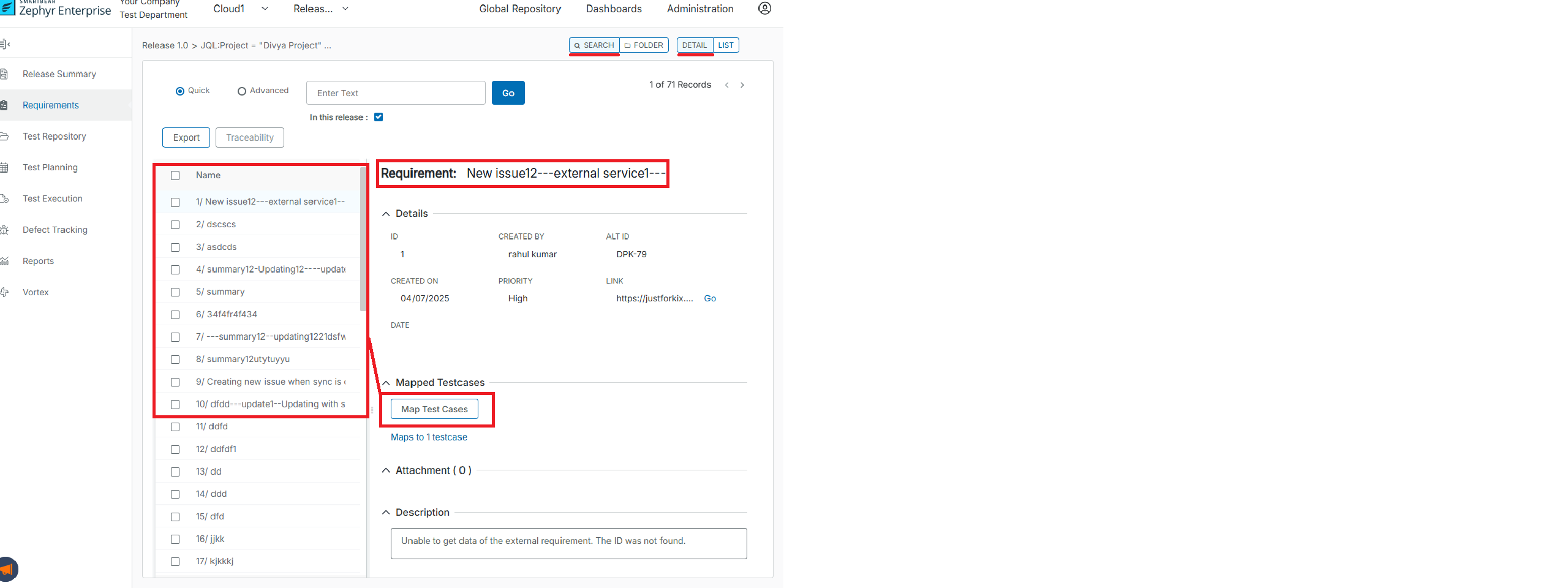Image resolution: width=1568 pixels, height=588 pixels.
Task: Switch to the LIST view tab
Action: 726,45
